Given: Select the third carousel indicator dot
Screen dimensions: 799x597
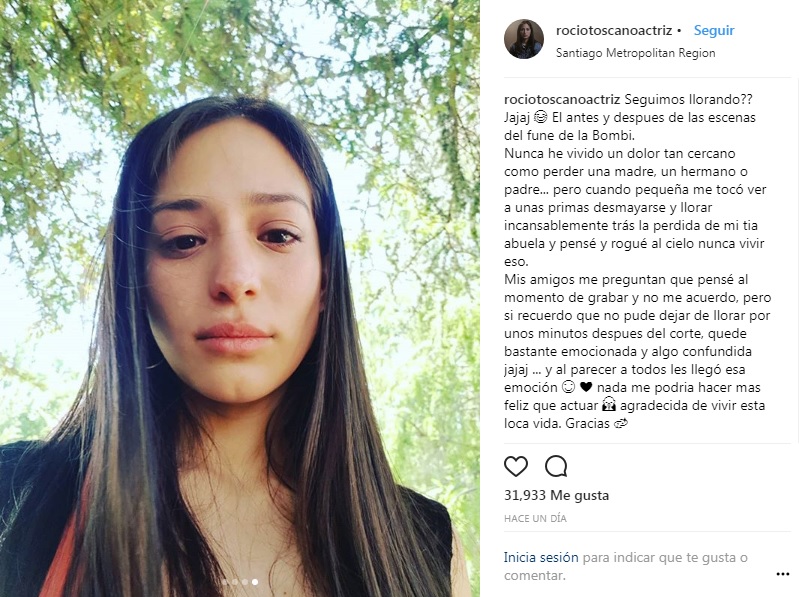Looking at the screenshot, I should click(245, 582).
